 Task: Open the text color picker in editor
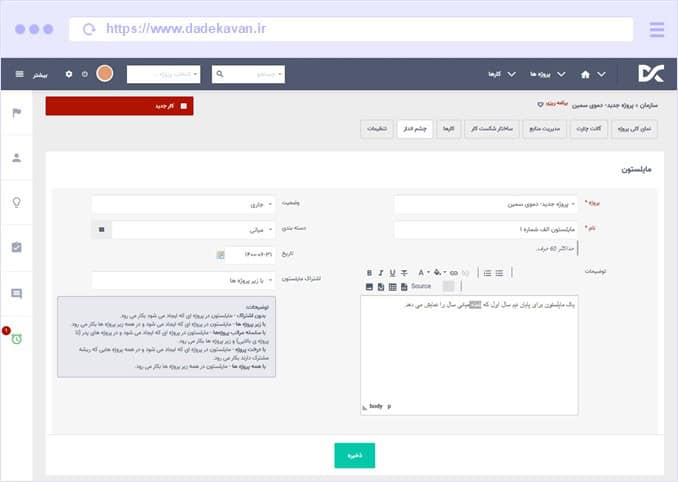tap(424, 272)
